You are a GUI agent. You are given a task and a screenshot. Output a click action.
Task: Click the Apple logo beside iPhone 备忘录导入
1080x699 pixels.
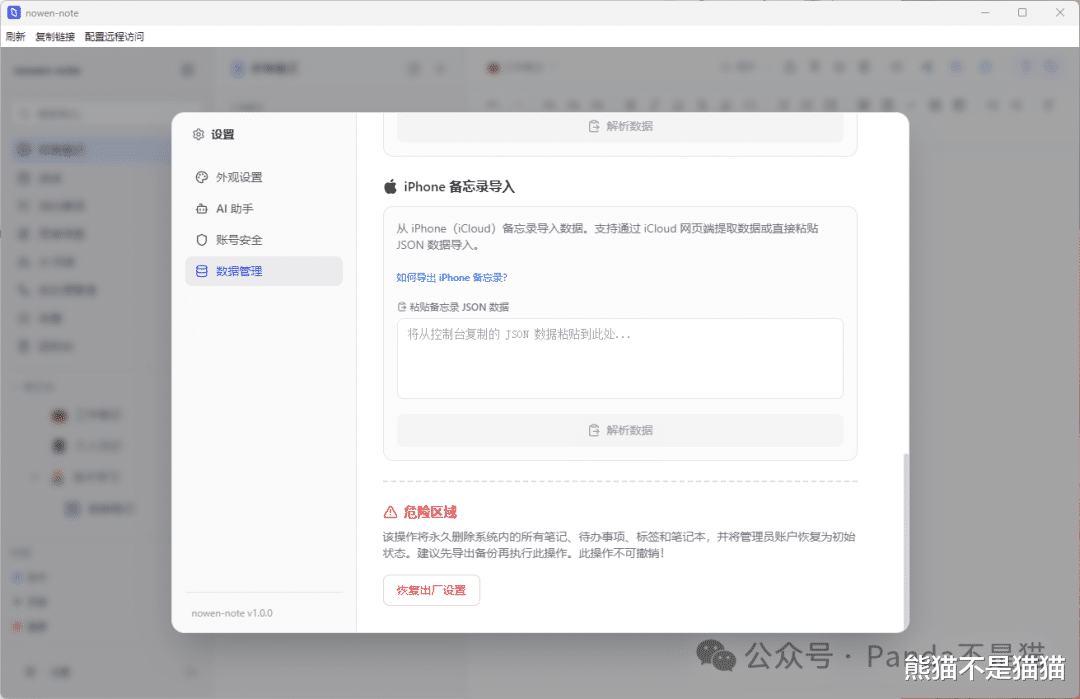tap(391, 187)
